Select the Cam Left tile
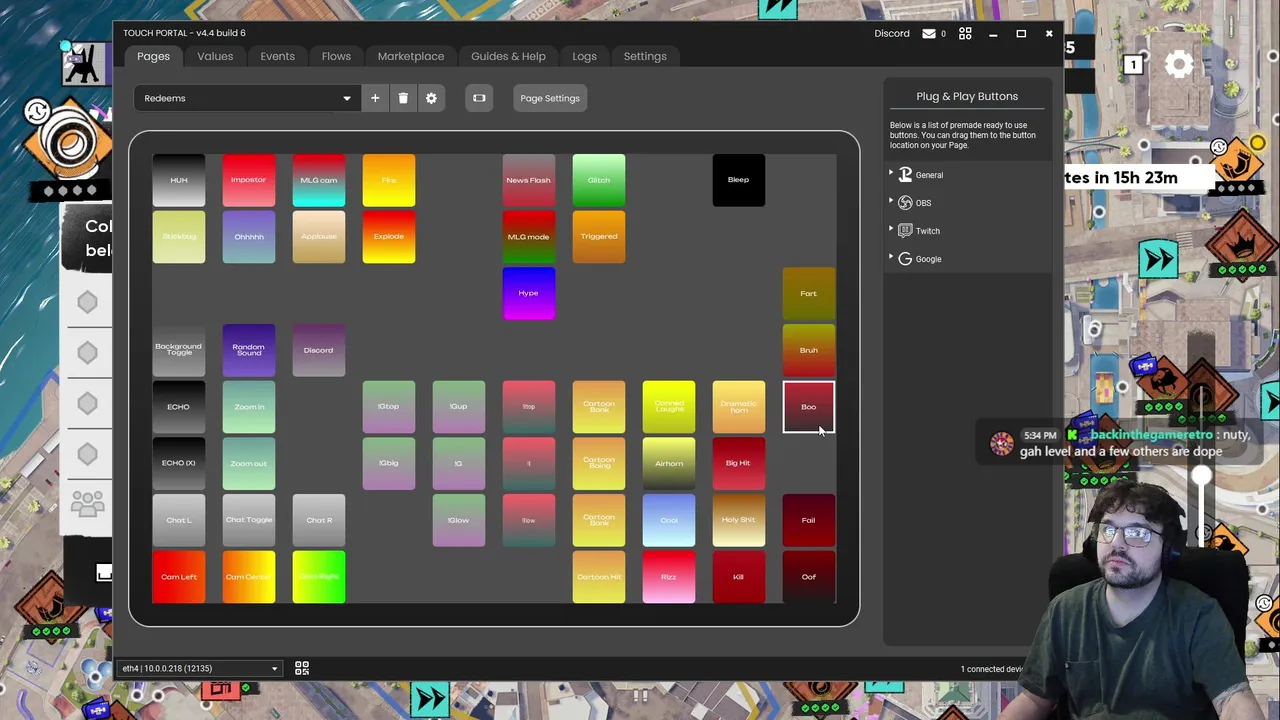Screen dimensions: 1280x720 coord(179,577)
